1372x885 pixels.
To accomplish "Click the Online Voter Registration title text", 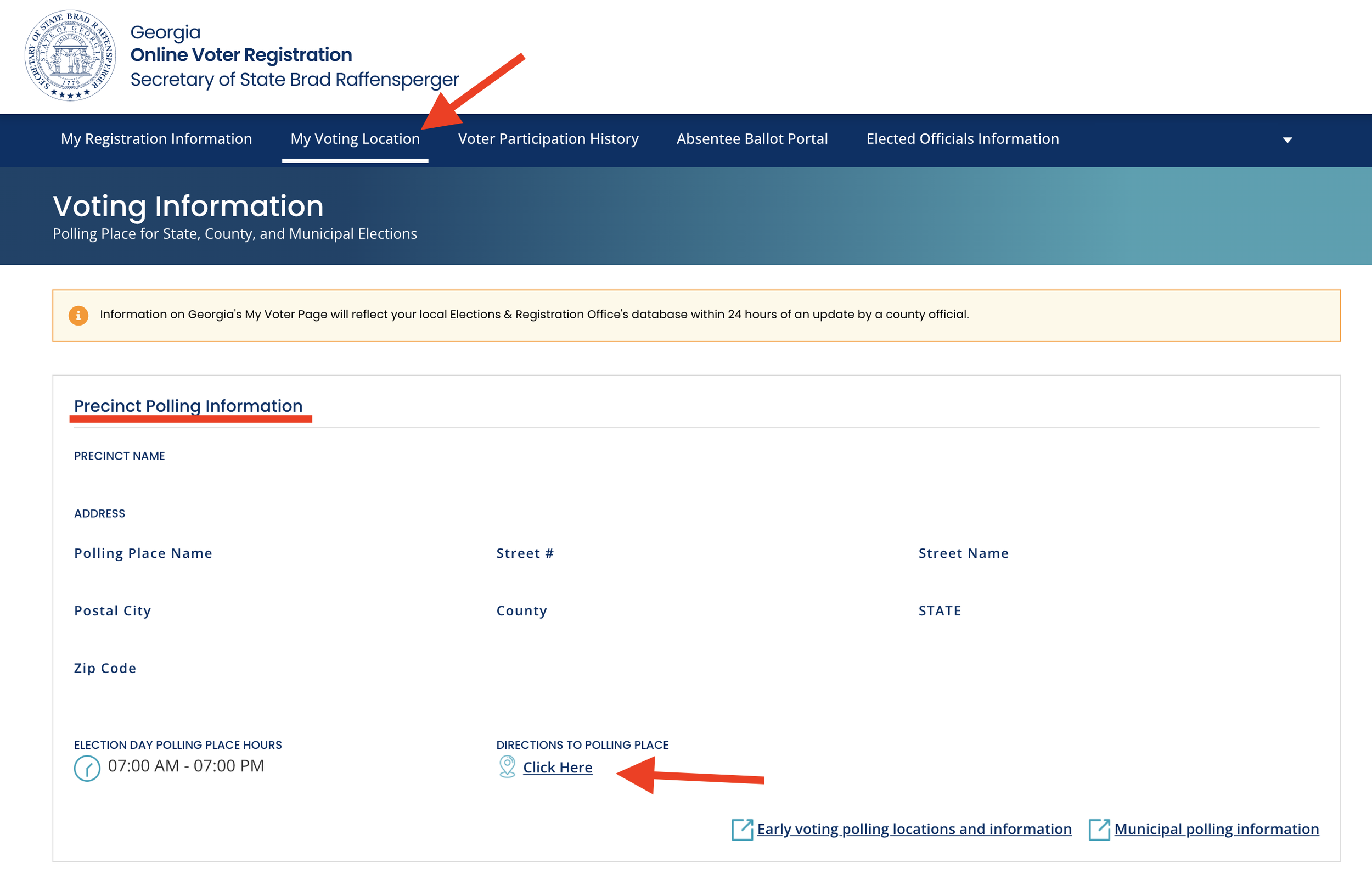I will point(241,54).
